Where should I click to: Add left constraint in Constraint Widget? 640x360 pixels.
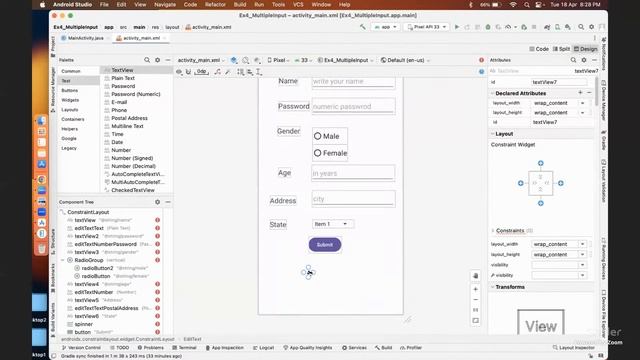point(520,183)
